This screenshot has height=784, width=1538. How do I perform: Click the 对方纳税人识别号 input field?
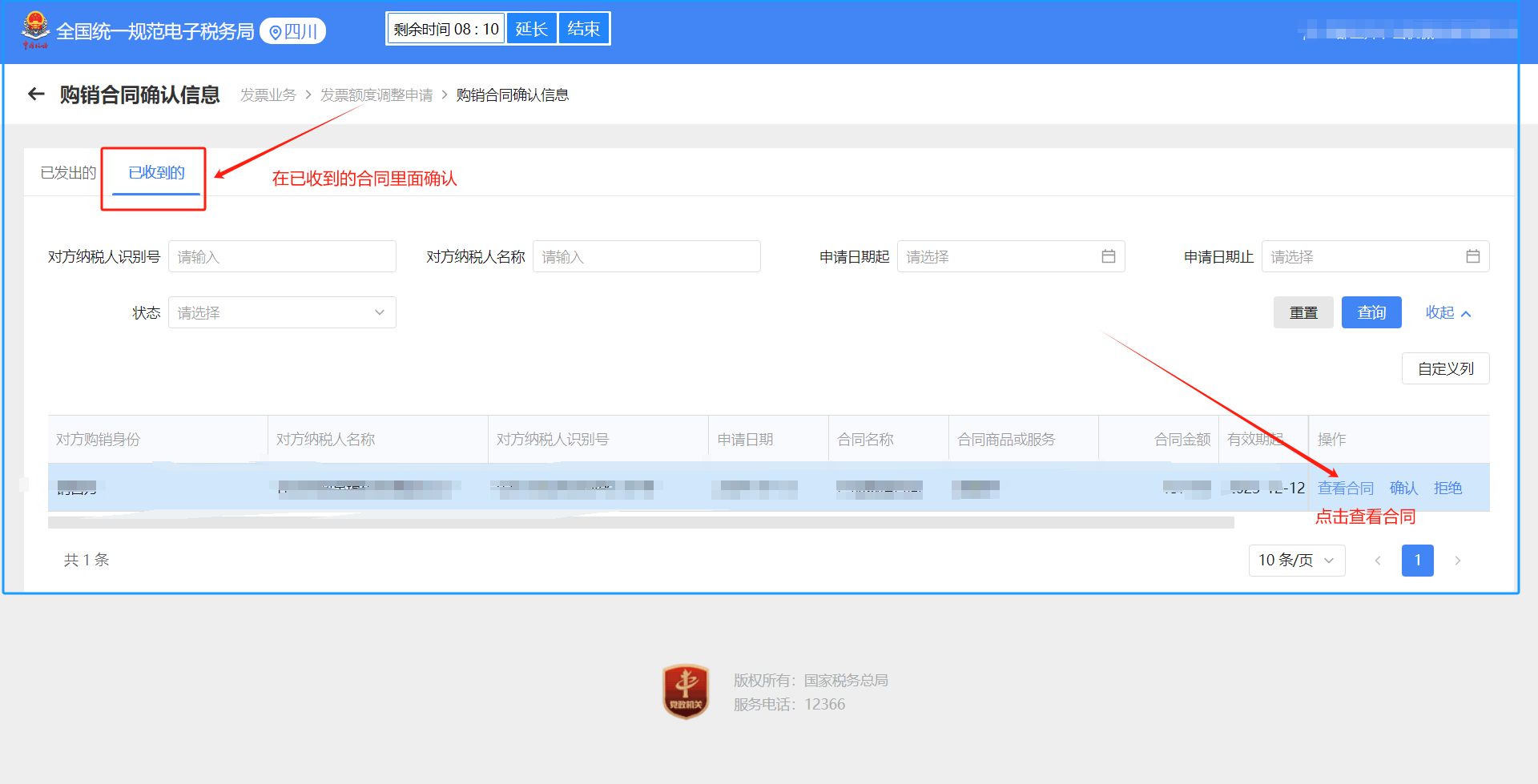tap(282, 256)
